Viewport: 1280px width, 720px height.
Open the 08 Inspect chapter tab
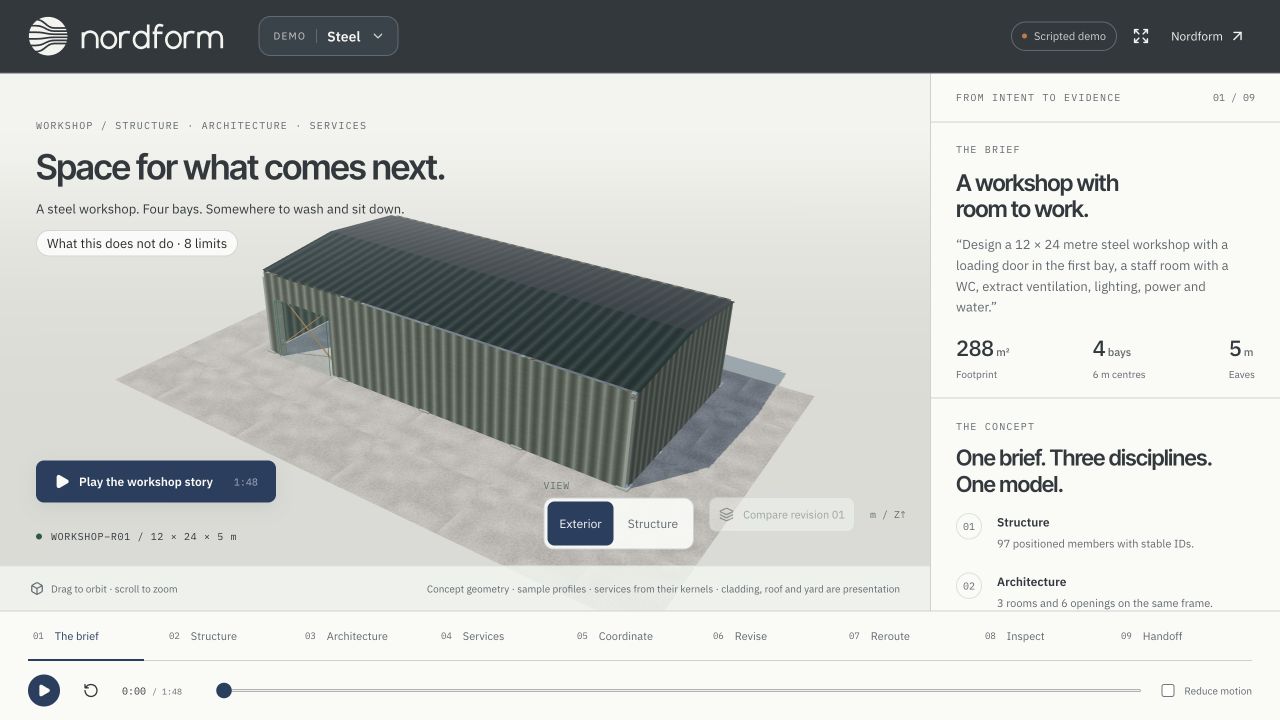coord(1038,636)
